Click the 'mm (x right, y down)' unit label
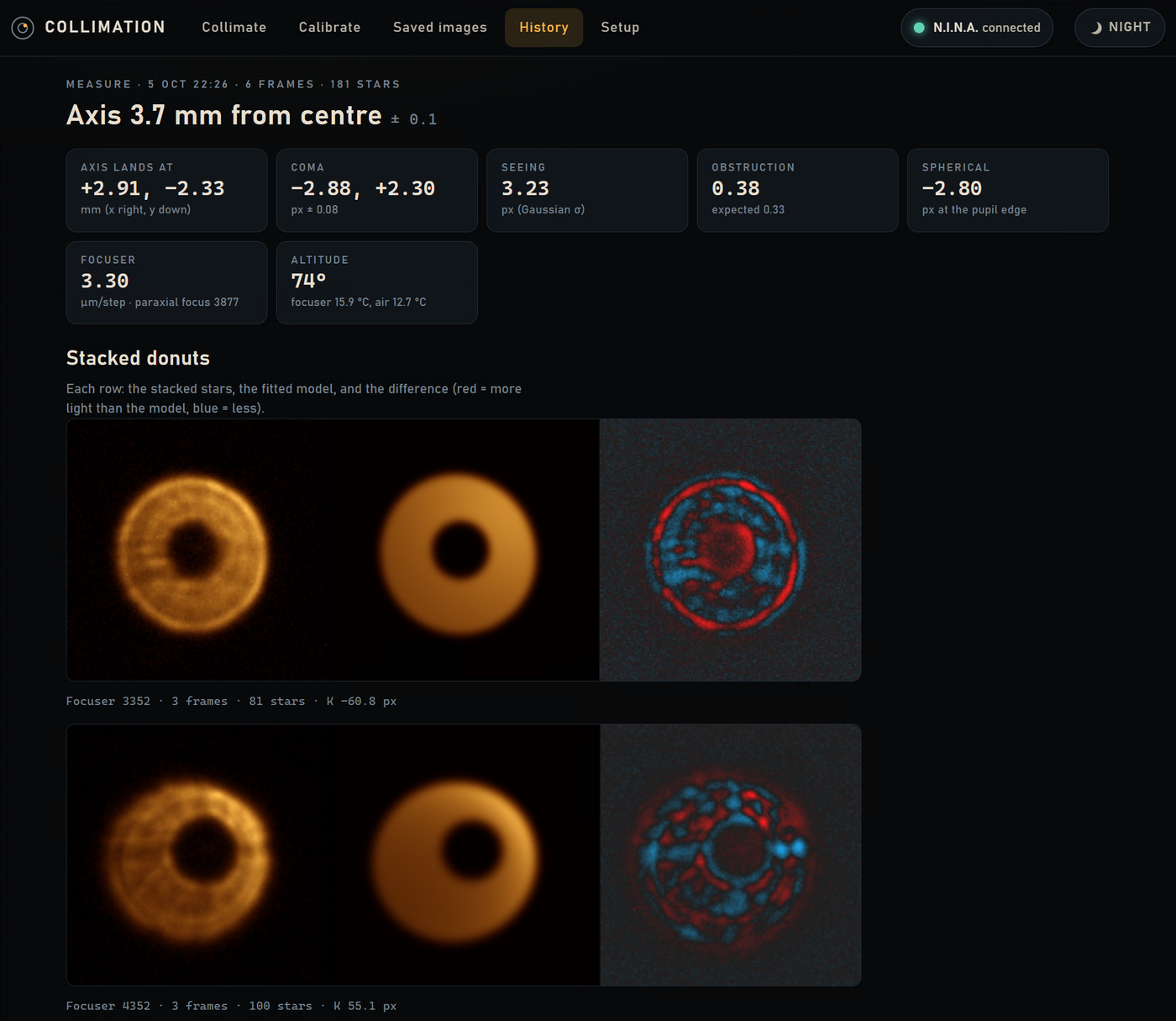Viewport: 1176px width, 1021px height. pos(135,210)
